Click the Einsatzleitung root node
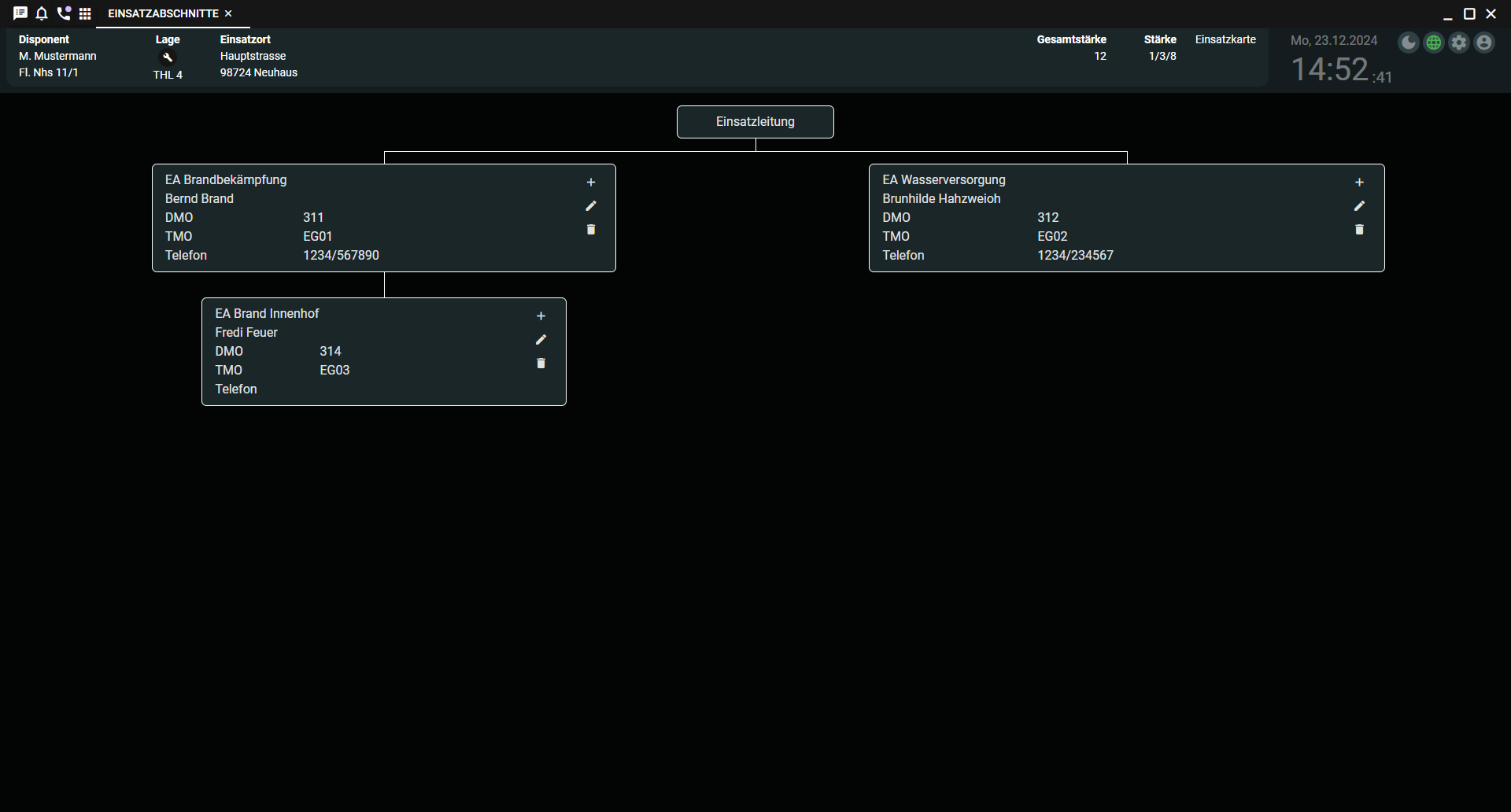 755,122
